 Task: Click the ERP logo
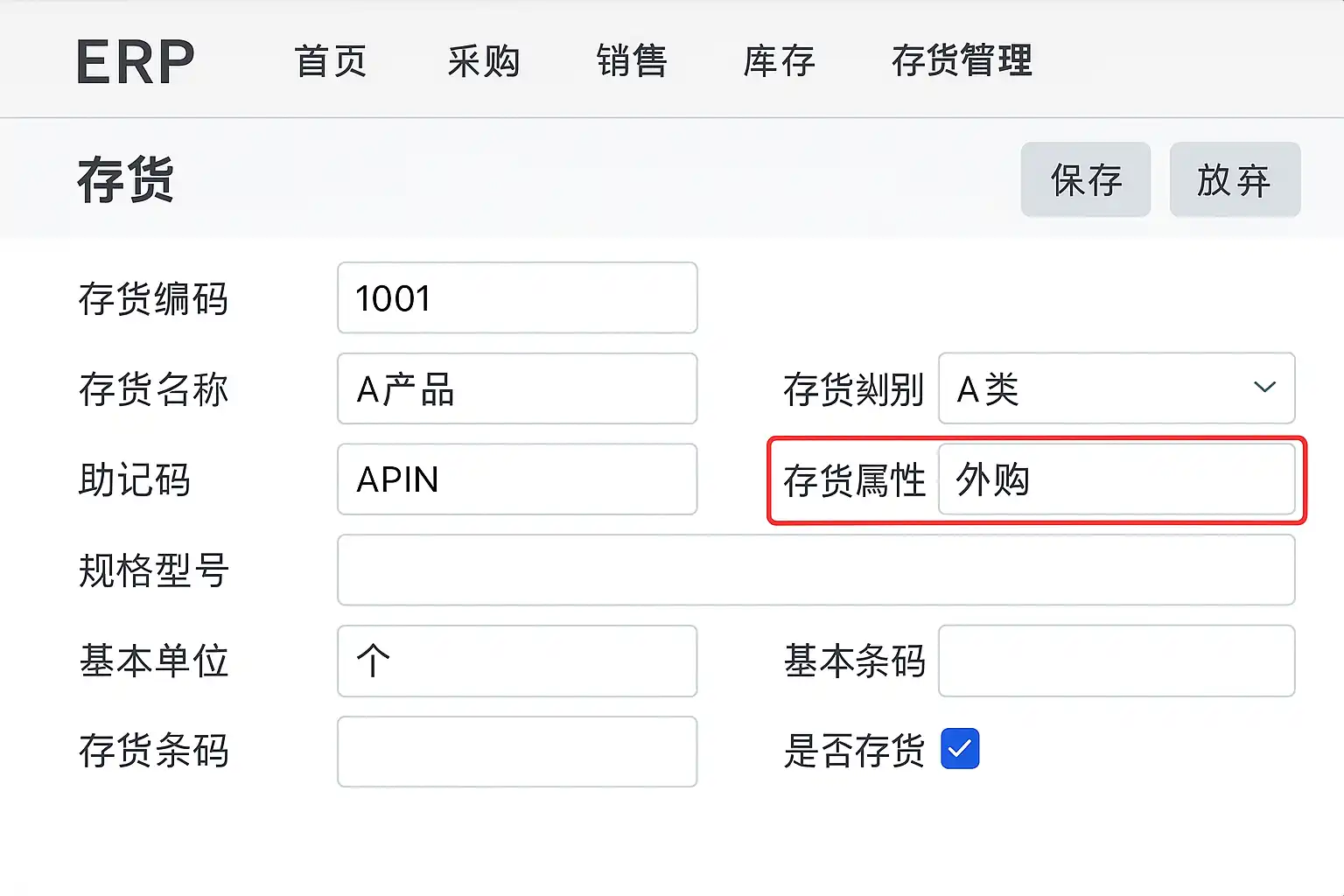136,62
